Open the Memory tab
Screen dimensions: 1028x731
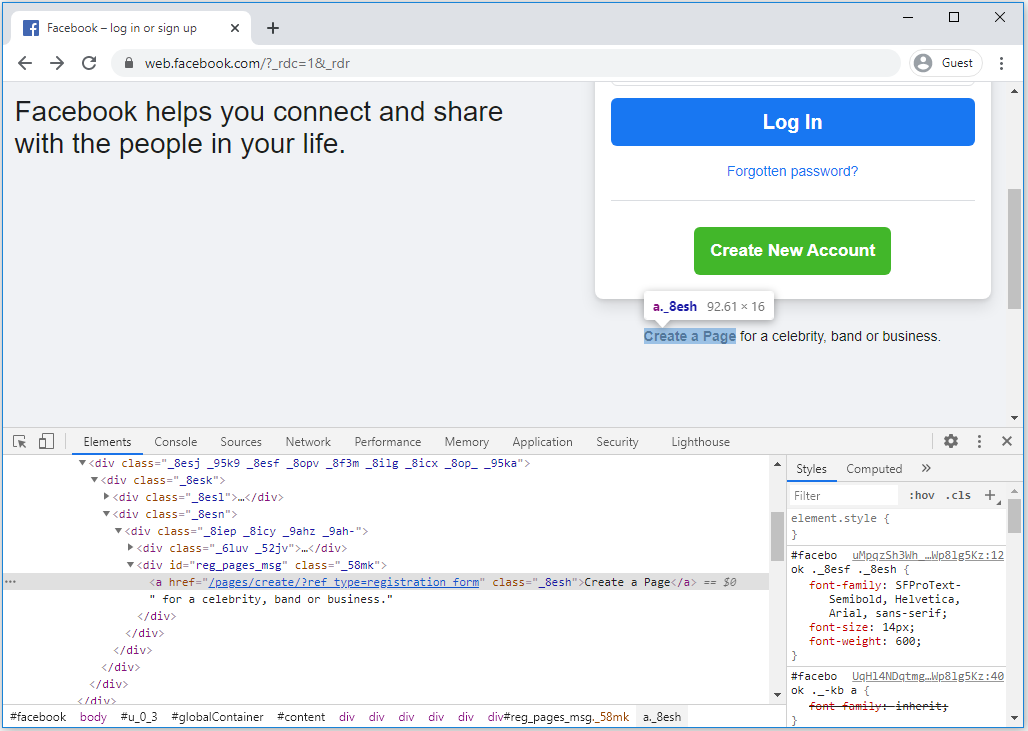tap(466, 442)
